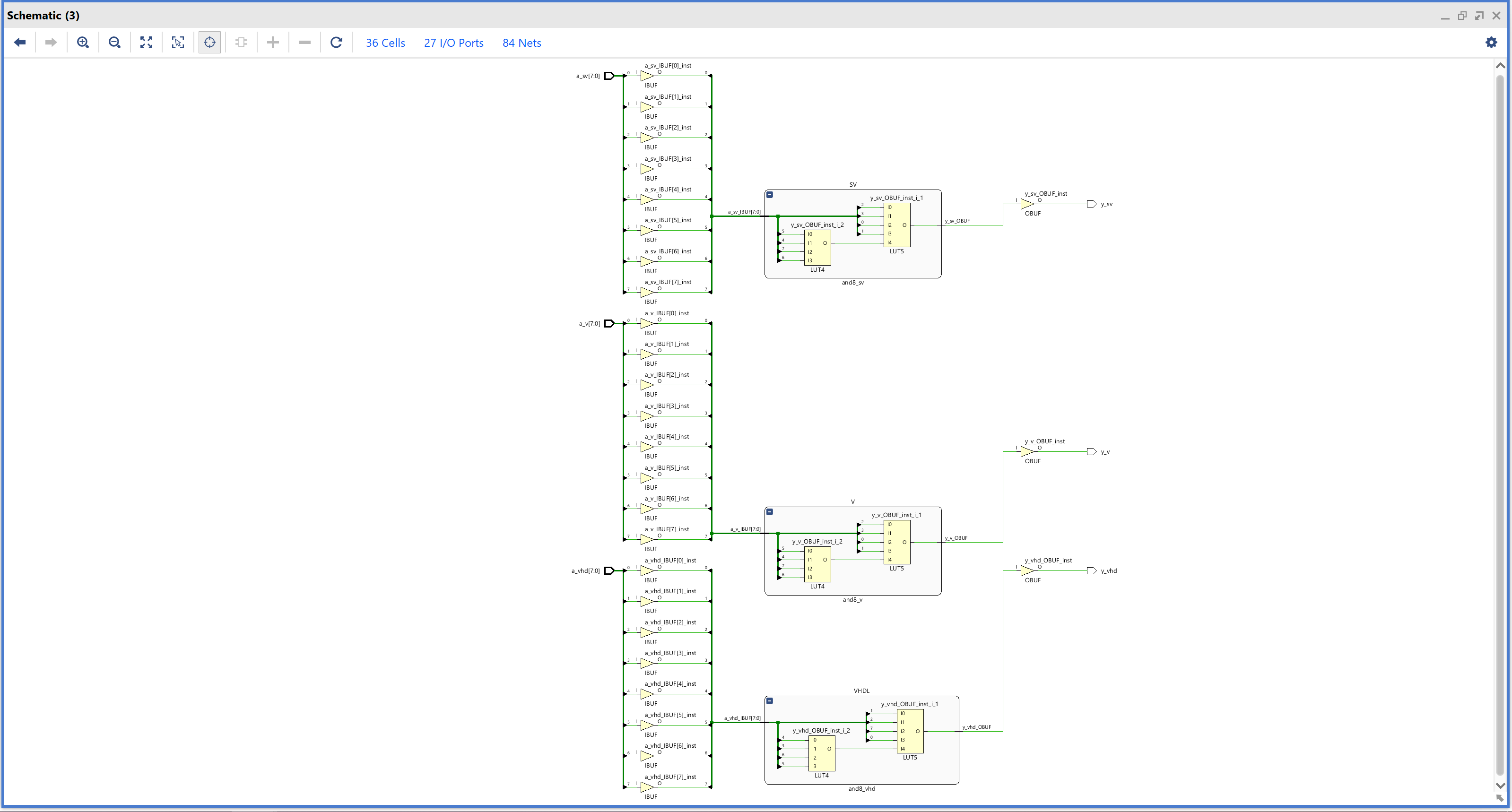This screenshot has width=1512, height=812.
Task: Open the 36 Cells link
Action: tap(385, 43)
